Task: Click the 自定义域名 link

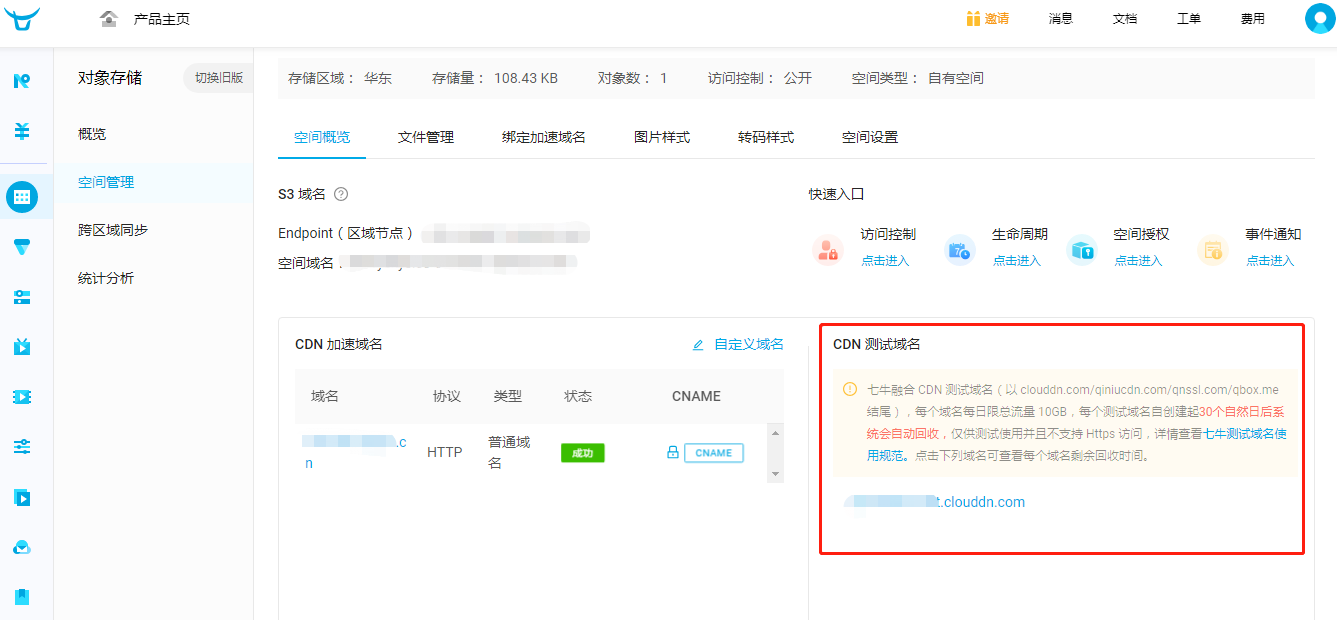Action: click(x=749, y=344)
